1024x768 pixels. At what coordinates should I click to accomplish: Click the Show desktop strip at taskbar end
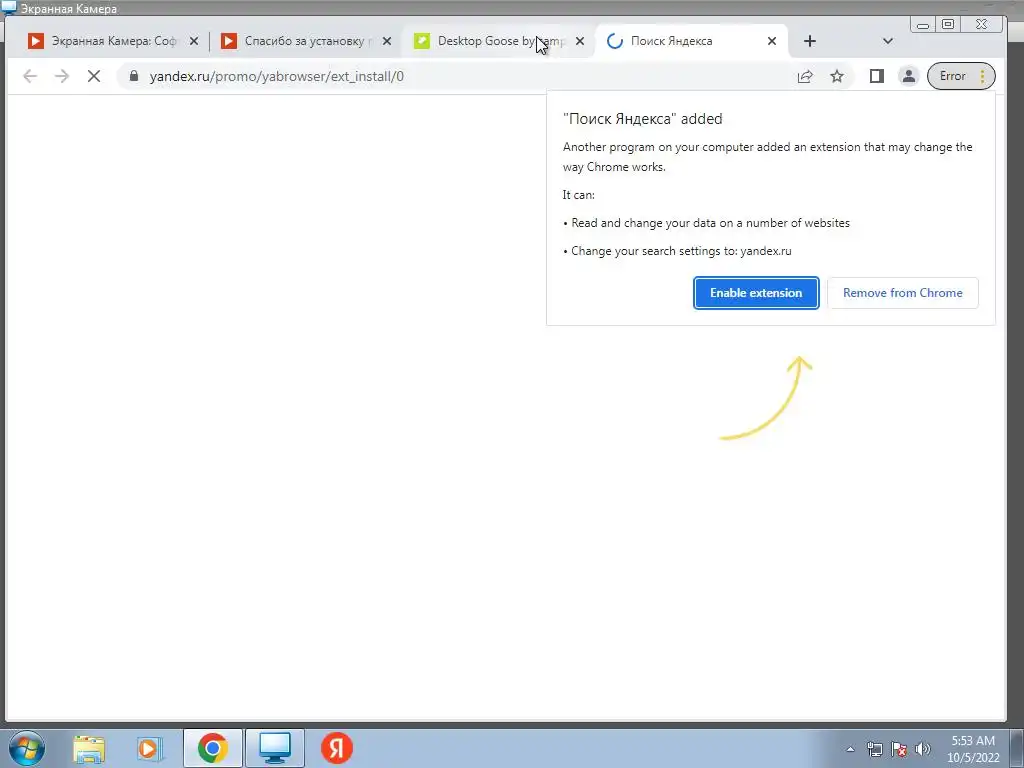coord(1017,748)
